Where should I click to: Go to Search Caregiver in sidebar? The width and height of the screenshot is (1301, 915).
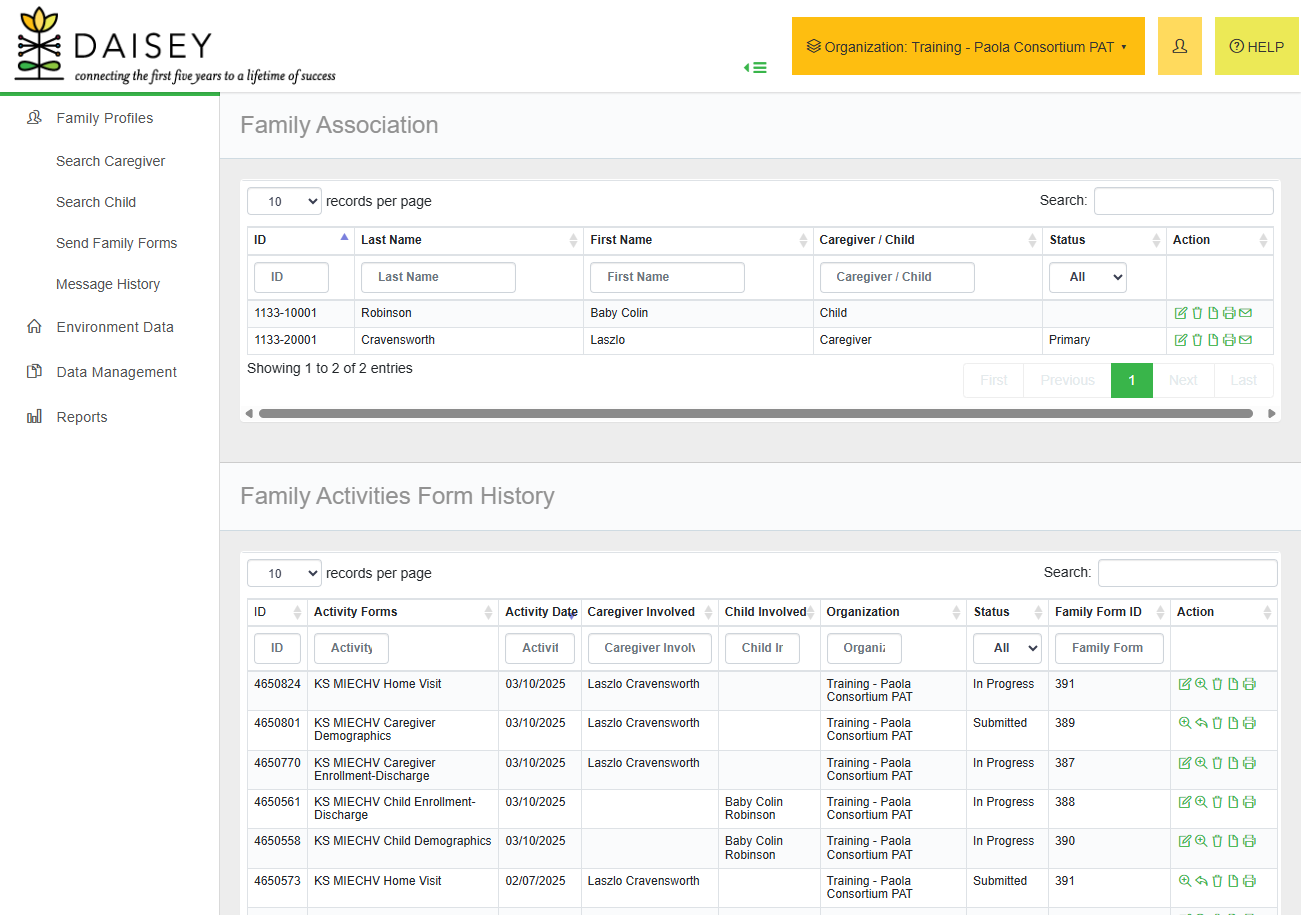click(111, 161)
